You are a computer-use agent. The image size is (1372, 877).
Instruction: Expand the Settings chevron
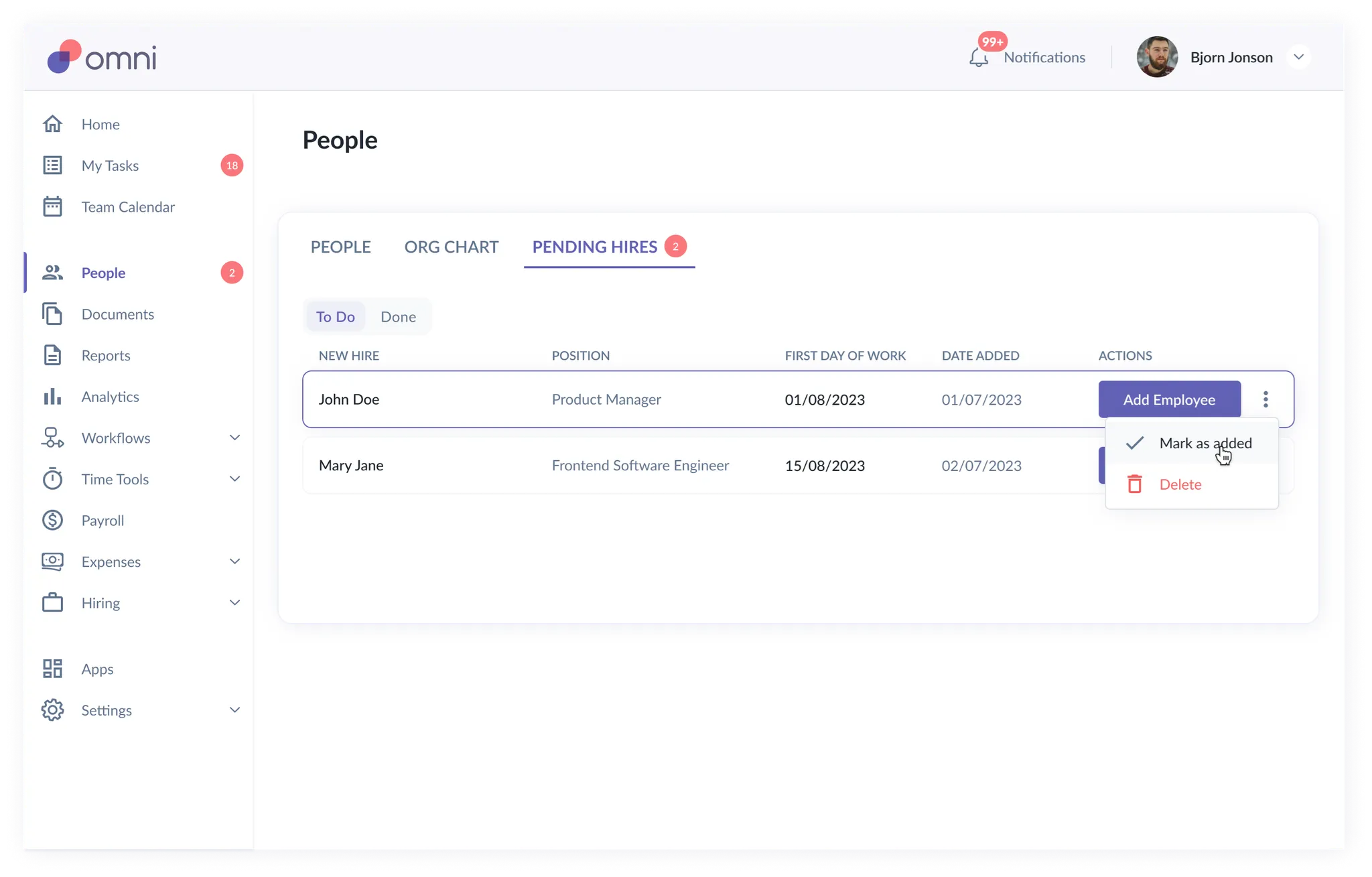[234, 710]
